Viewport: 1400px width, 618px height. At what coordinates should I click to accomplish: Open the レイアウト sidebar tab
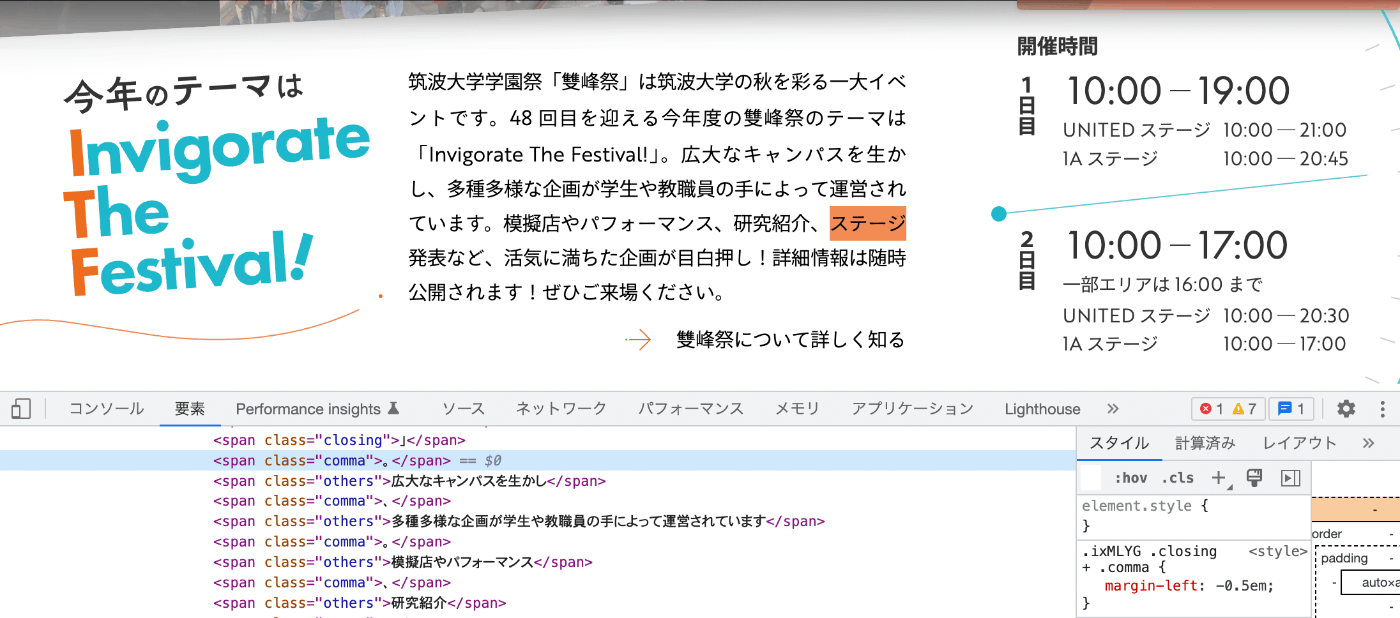coord(1299,443)
